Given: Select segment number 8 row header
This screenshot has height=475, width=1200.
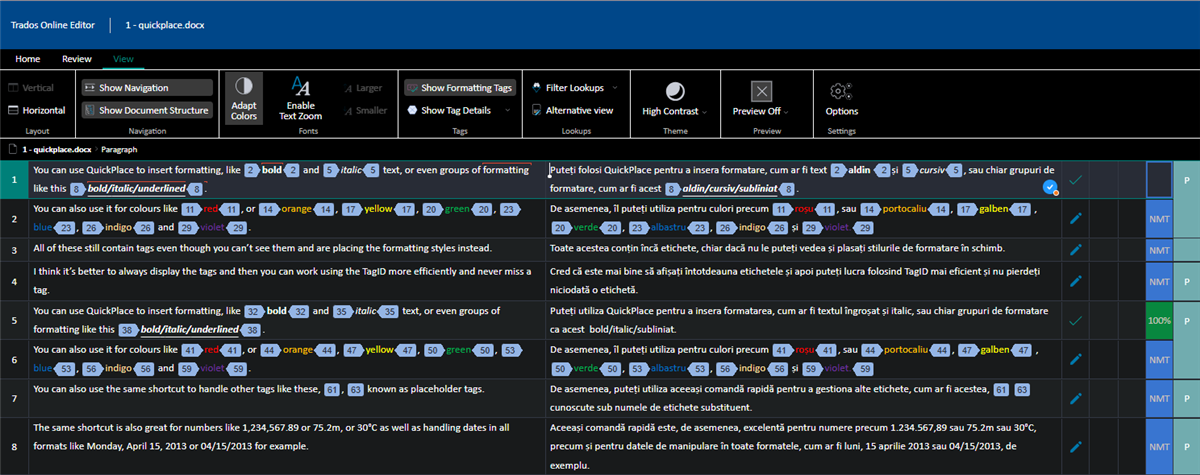Looking at the screenshot, I should [x=14, y=446].
